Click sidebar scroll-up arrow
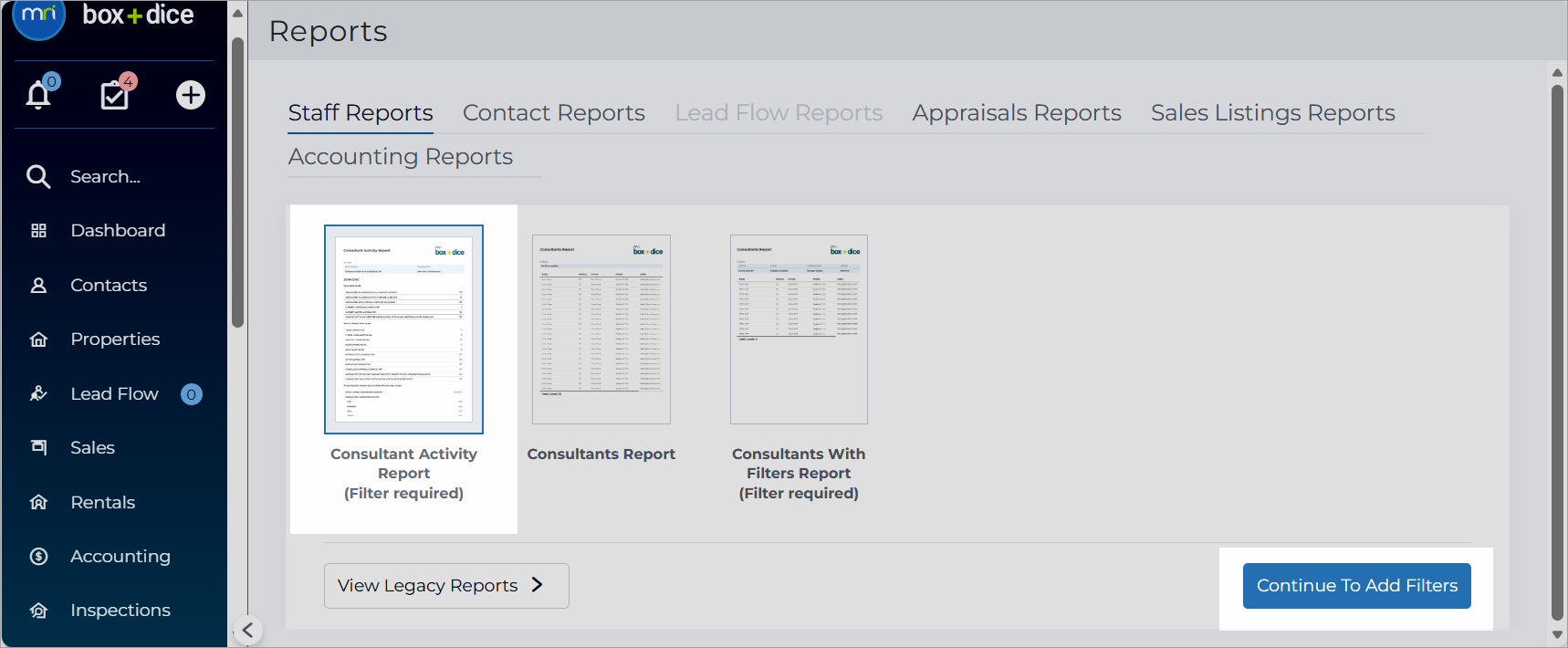Image resolution: width=1568 pixels, height=648 pixels. coord(238,13)
